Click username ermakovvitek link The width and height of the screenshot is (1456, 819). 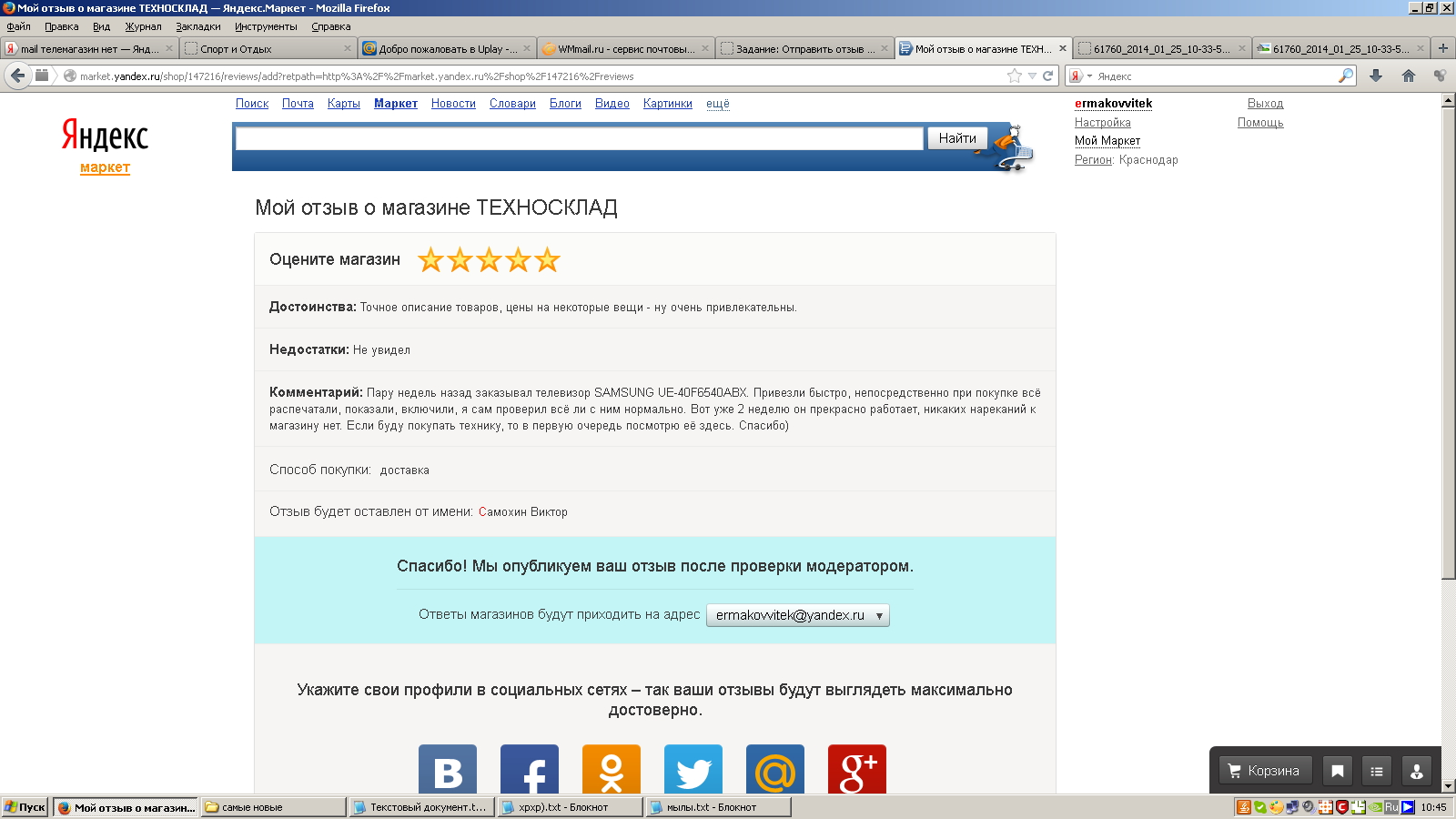click(1113, 104)
